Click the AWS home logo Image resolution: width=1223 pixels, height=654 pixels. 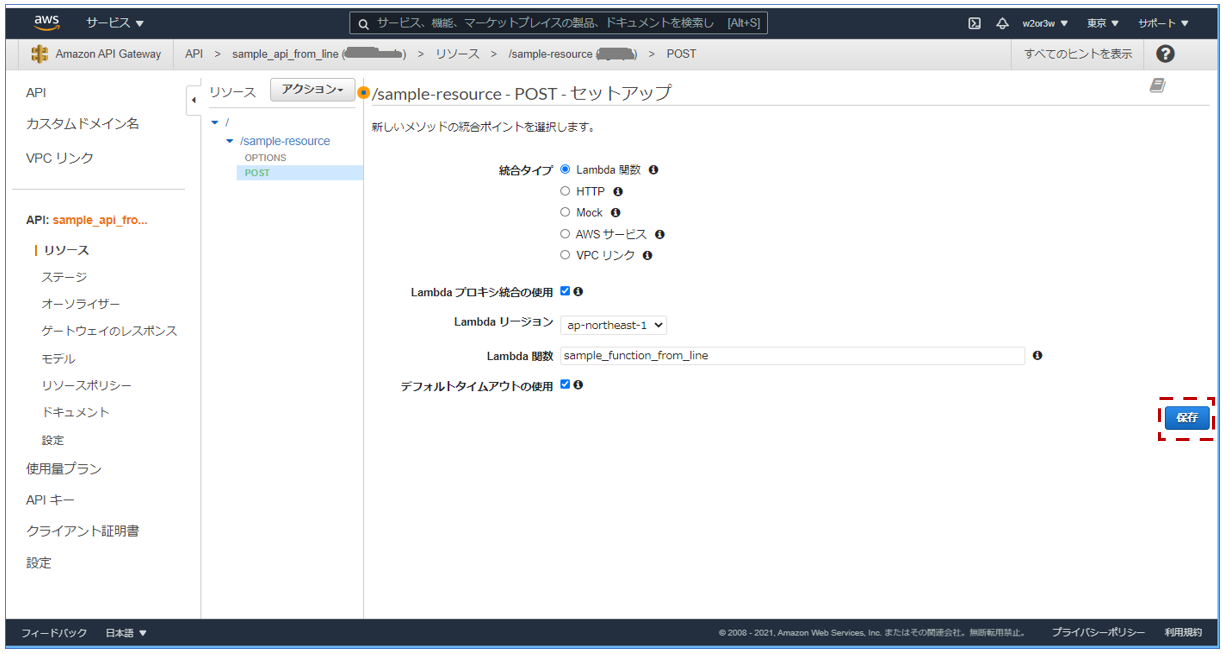[x=46, y=20]
